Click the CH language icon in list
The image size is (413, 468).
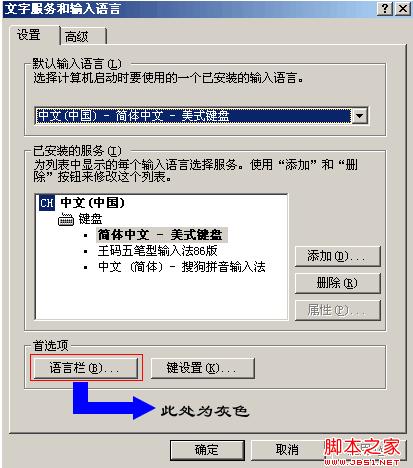point(47,203)
